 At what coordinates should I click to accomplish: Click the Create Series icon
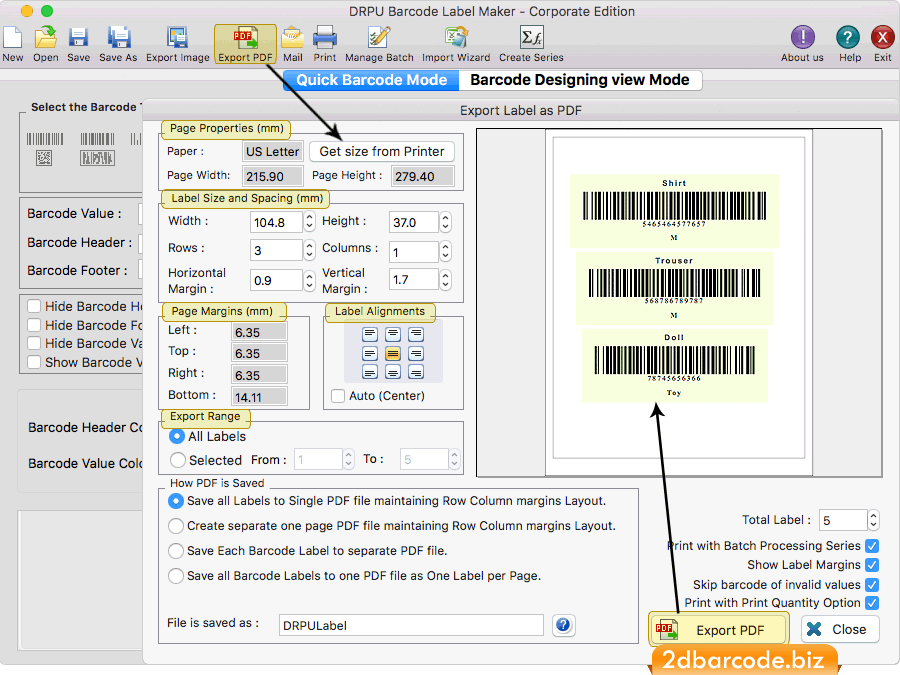(x=532, y=38)
